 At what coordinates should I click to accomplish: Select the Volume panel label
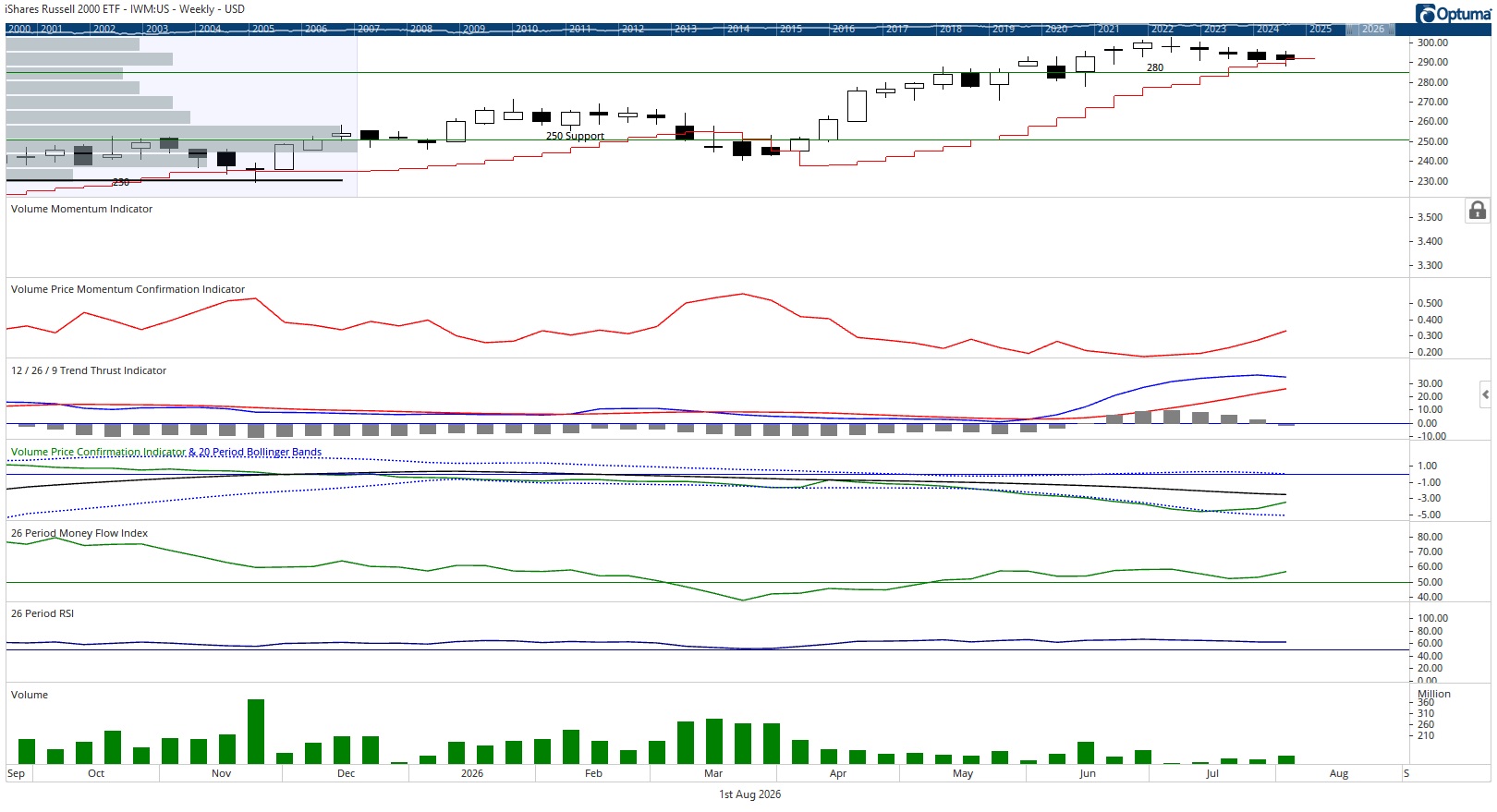tap(30, 695)
